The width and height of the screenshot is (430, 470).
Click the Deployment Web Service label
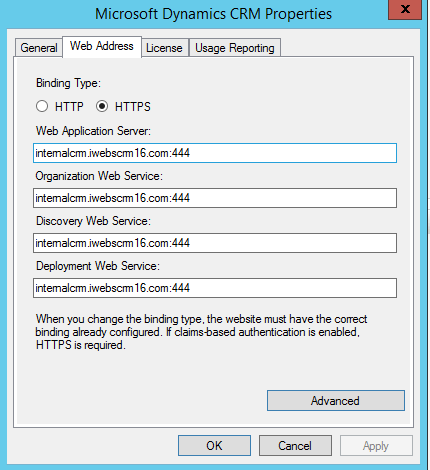coord(98,266)
